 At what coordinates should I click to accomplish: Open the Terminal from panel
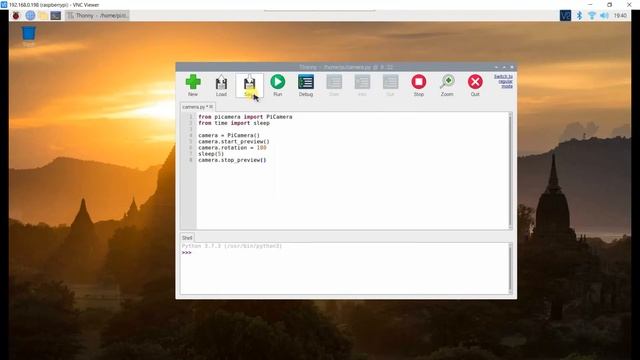click(x=56, y=16)
